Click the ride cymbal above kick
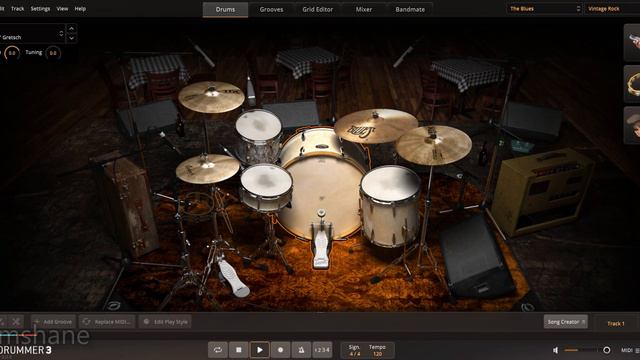 click(376, 125)
